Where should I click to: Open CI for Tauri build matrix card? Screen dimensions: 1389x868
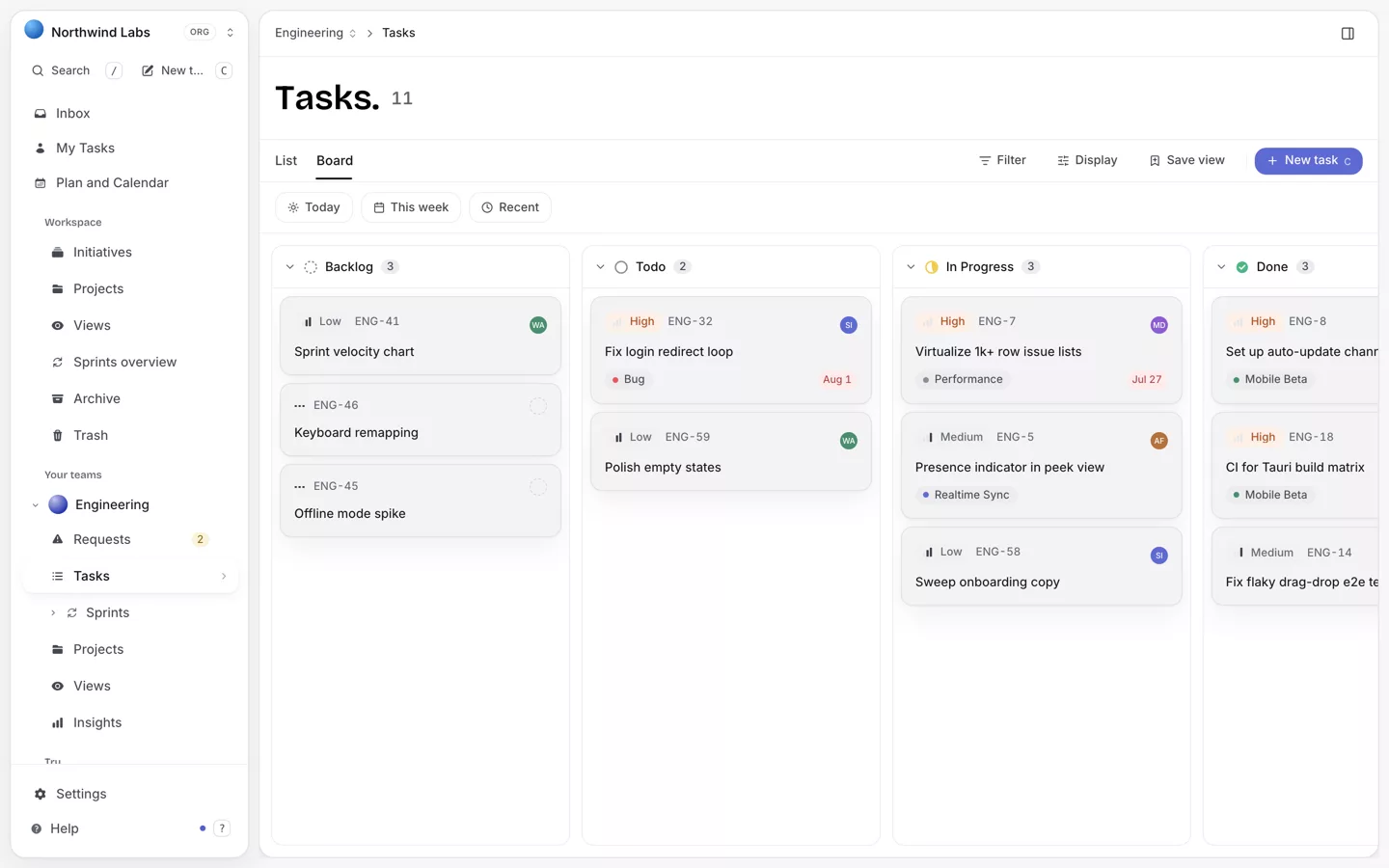(1295, 466)
